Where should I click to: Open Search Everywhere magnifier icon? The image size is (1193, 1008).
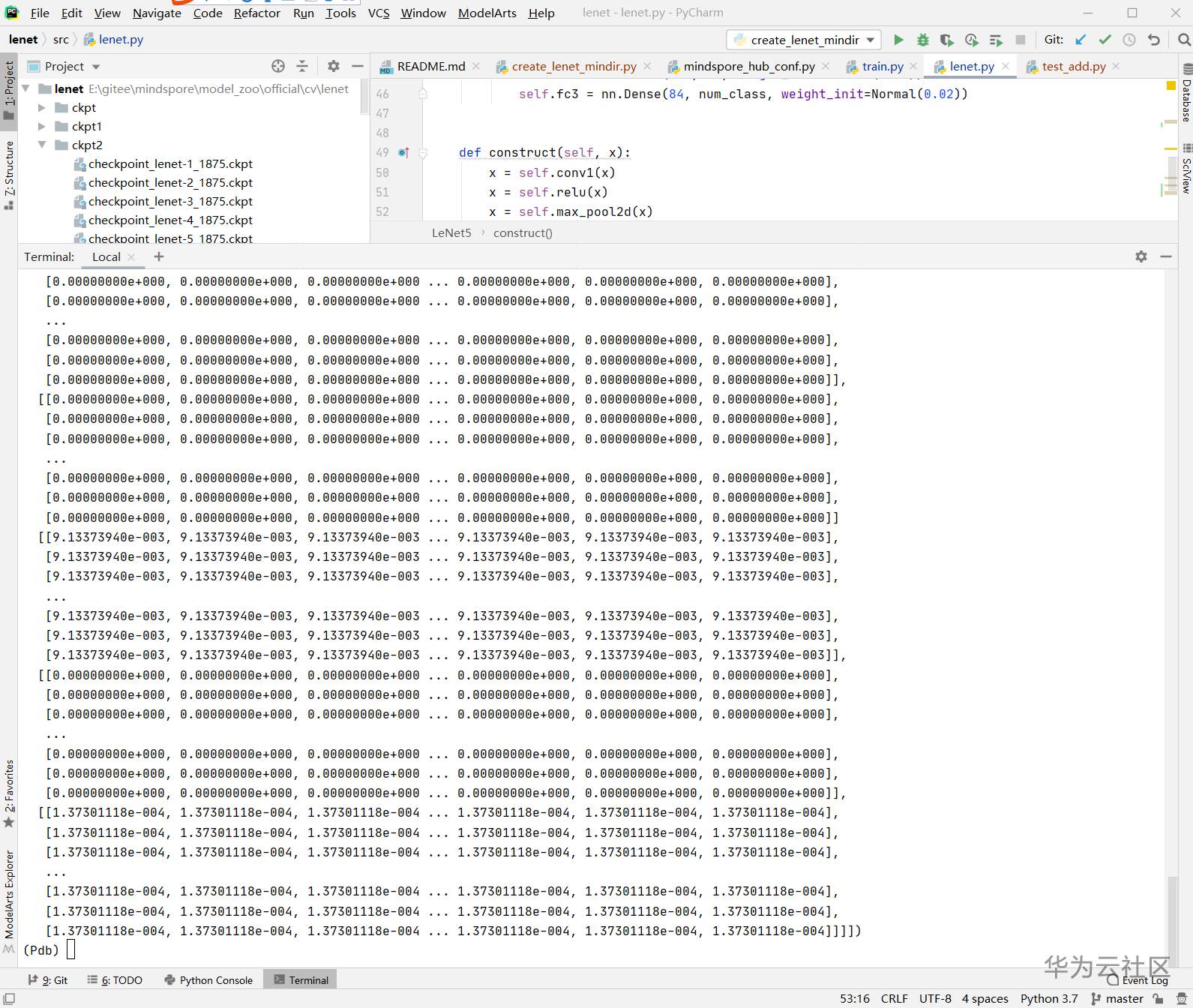(1184, 40)
